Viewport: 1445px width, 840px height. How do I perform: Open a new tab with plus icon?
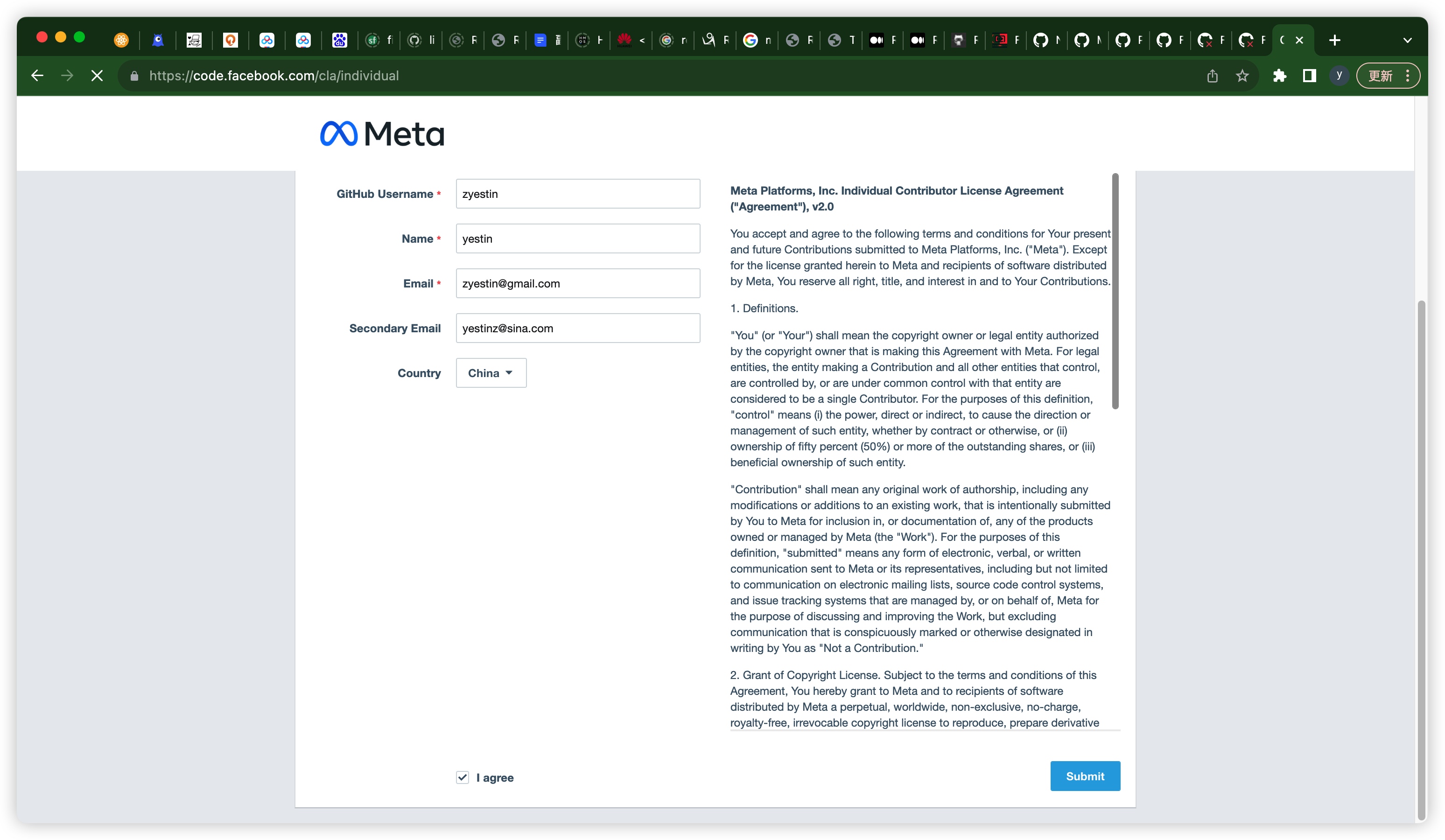1335,40
